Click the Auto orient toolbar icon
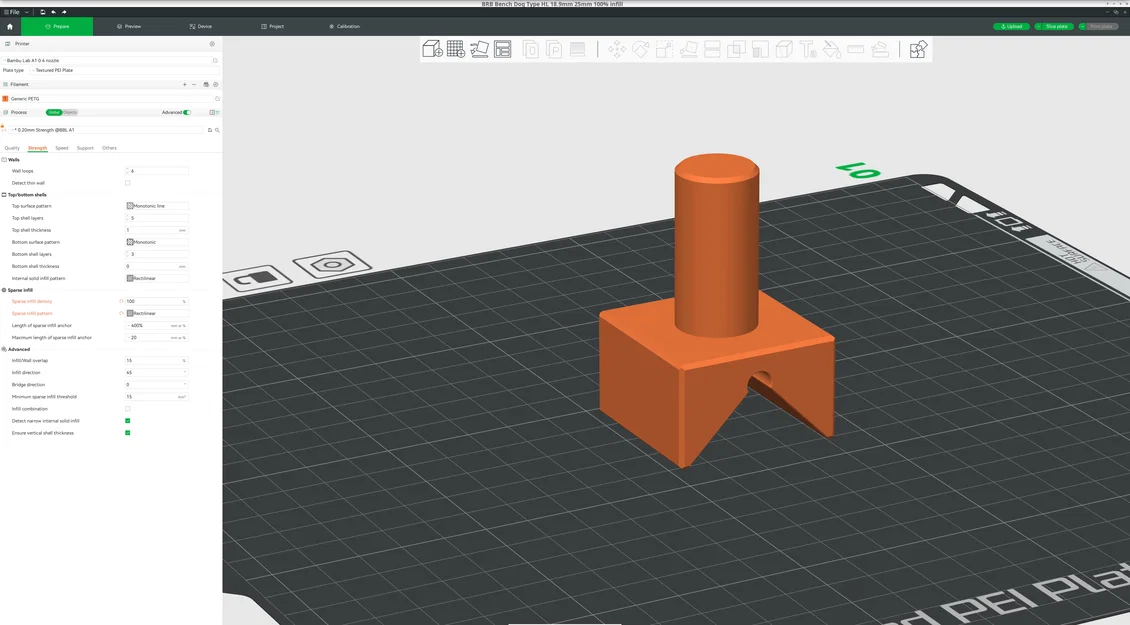 tap(479, 49)
